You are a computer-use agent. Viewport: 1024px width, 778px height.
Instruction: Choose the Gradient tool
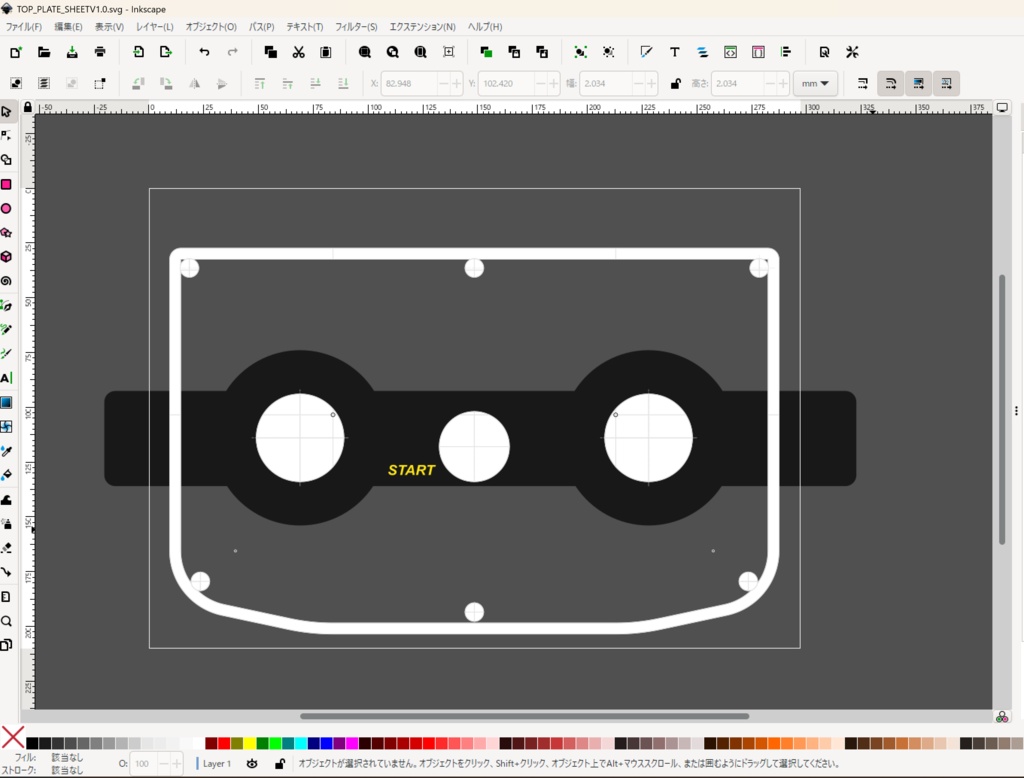(x=6, y=403)
